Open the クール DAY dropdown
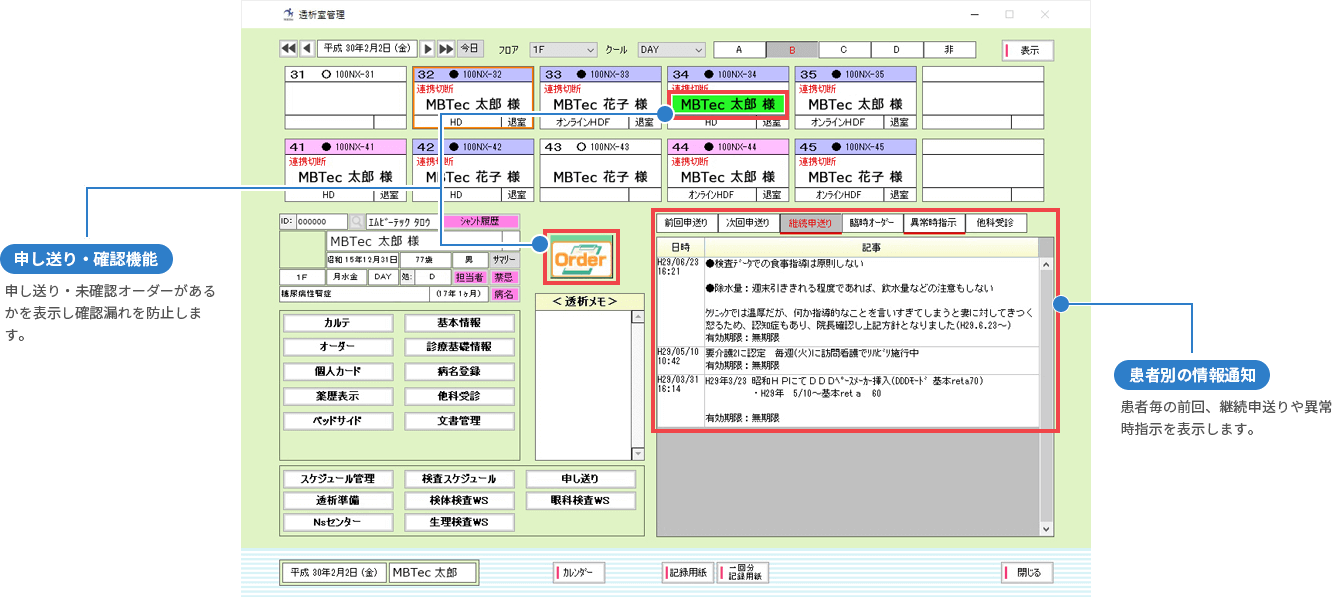1335x597 pixels. point(671,50)
